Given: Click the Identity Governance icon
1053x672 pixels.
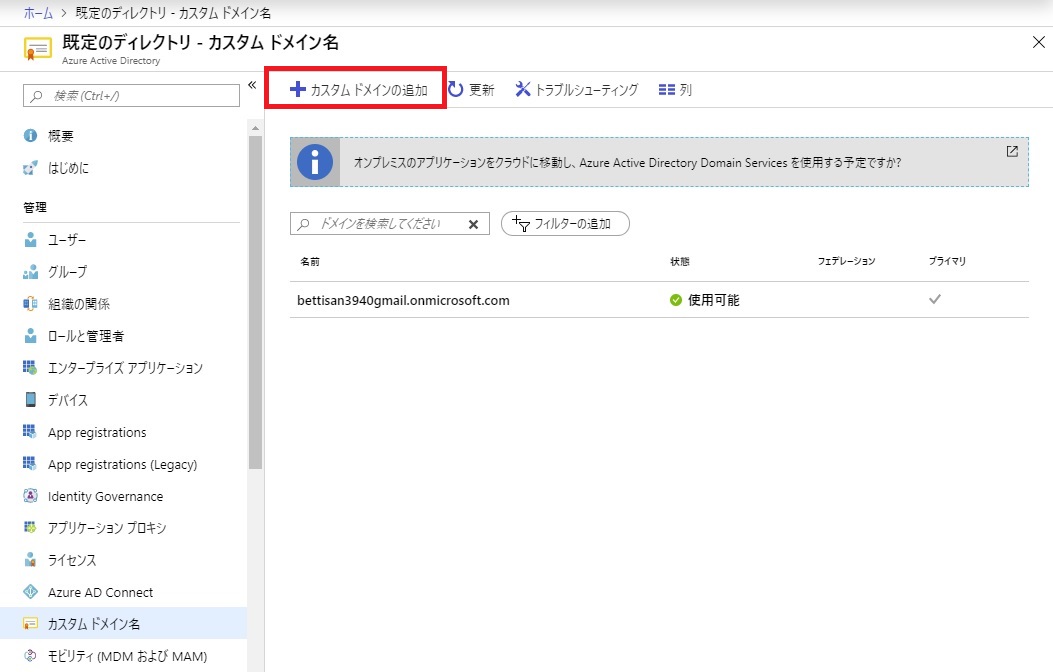Looking at the screenshot, I should (30, 496).
